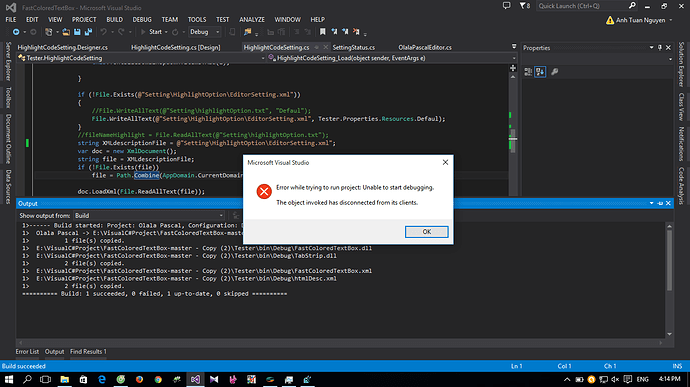The width and height of the screenshot is (690, 387).
Task: Expand the 'Show output from' Build dropdown
Action: (149, 215)
